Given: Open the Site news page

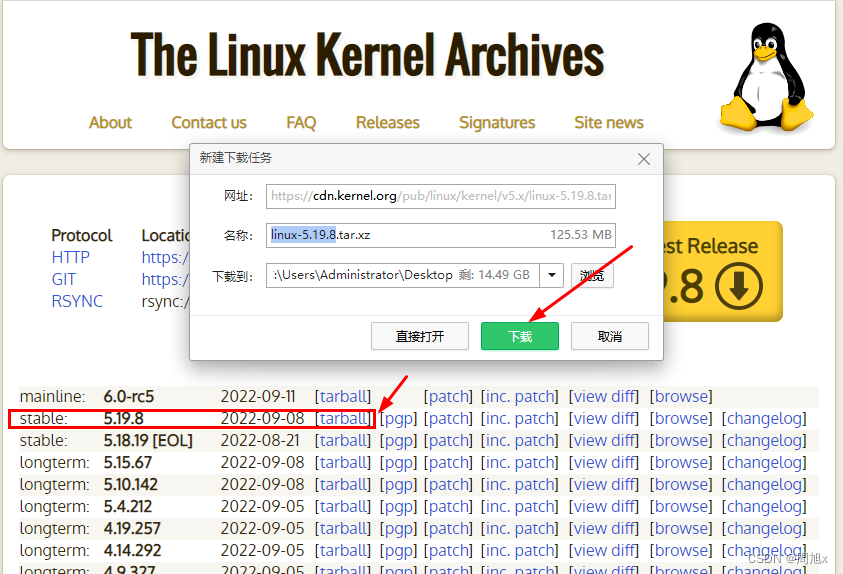Looking at the screenshot, I should [609, 123].
